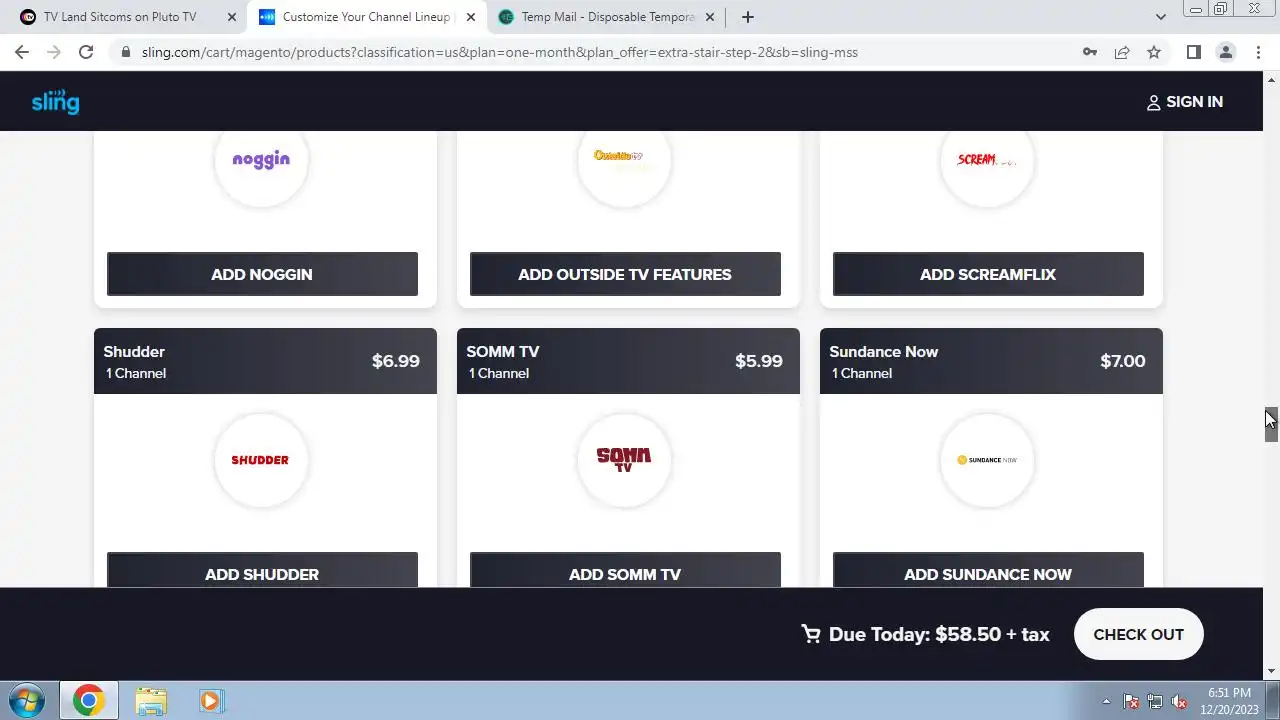Viewport: 1280px width, 720px height.
Task: Click the Noggin channel logo
Action: click(x=261, y=160)
